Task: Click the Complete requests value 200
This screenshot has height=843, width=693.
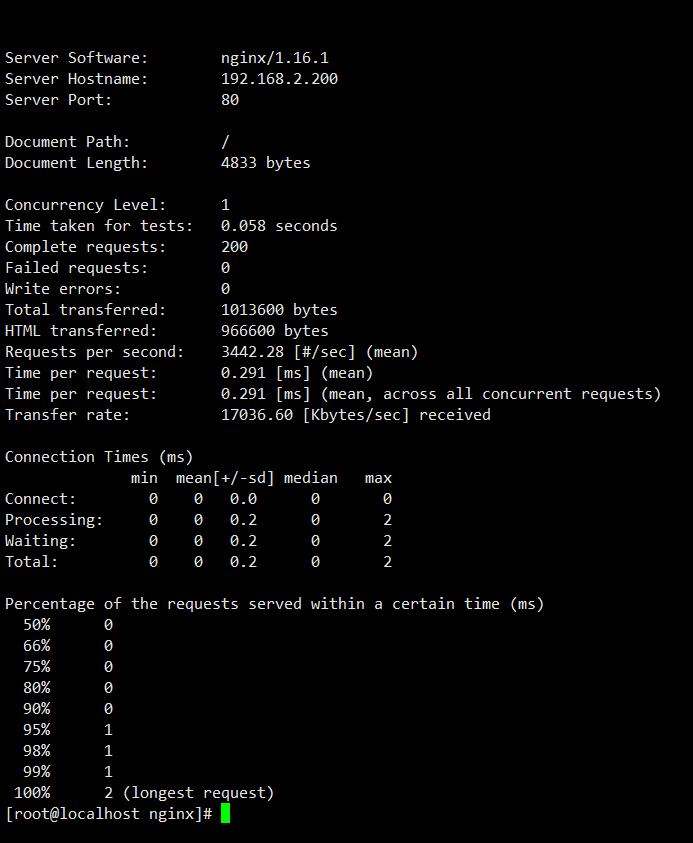Action: (x=234, y=247)
